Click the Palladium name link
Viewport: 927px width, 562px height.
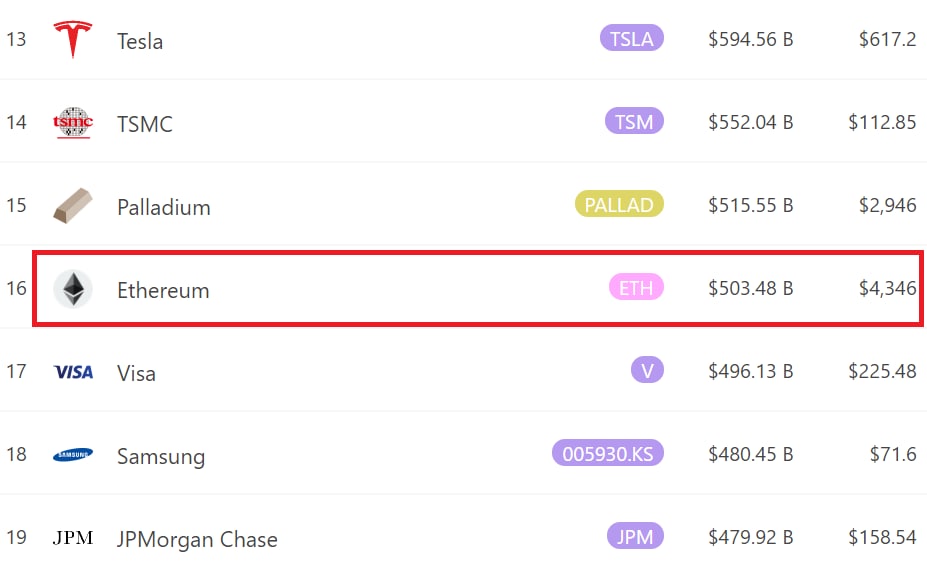(x=164, y=207)
